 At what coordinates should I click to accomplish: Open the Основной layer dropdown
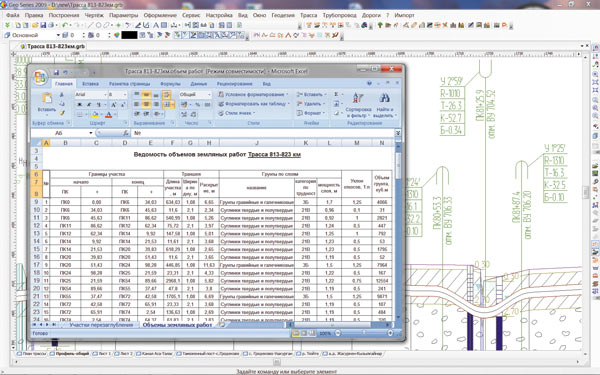coord(58,35)
